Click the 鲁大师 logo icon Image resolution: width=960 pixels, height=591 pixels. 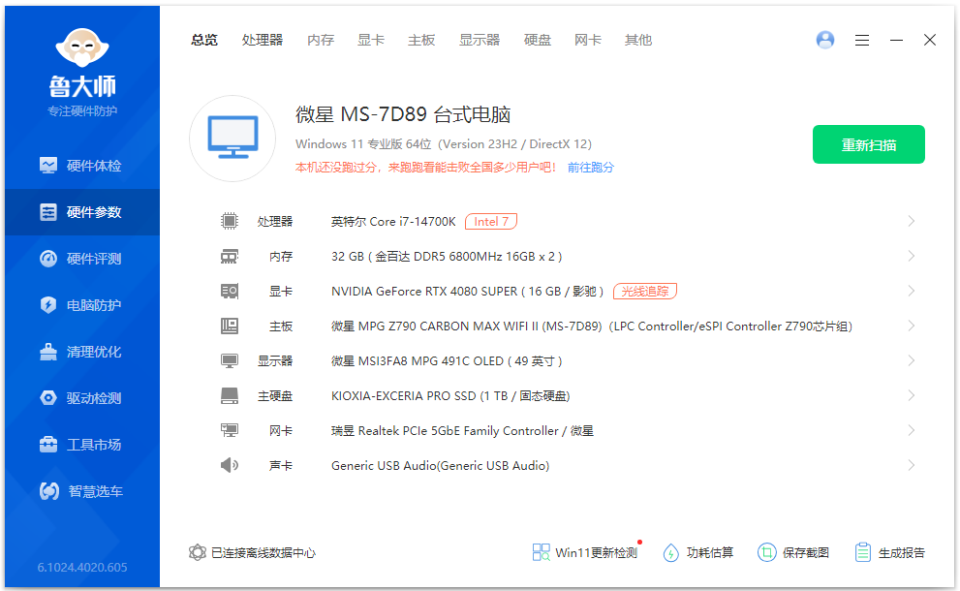point(82,48)
